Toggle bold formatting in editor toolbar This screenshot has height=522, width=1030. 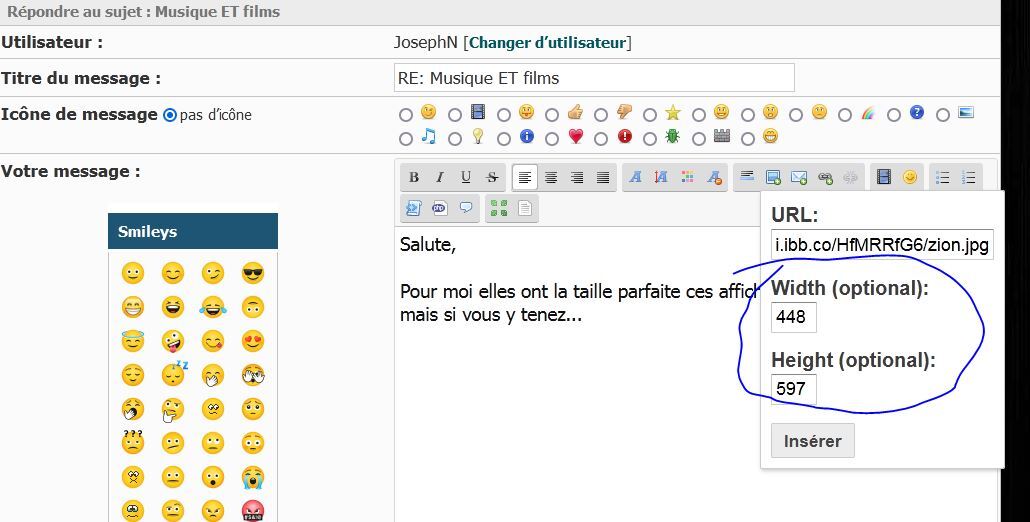[x=414, y=178]
